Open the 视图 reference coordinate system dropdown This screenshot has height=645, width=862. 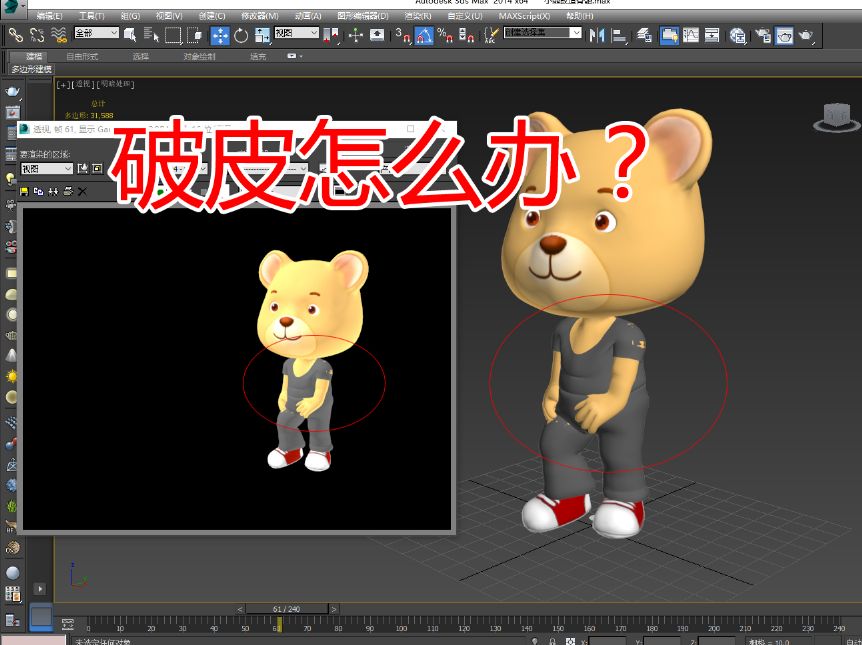pyautogui.click(x=296, y=33)
